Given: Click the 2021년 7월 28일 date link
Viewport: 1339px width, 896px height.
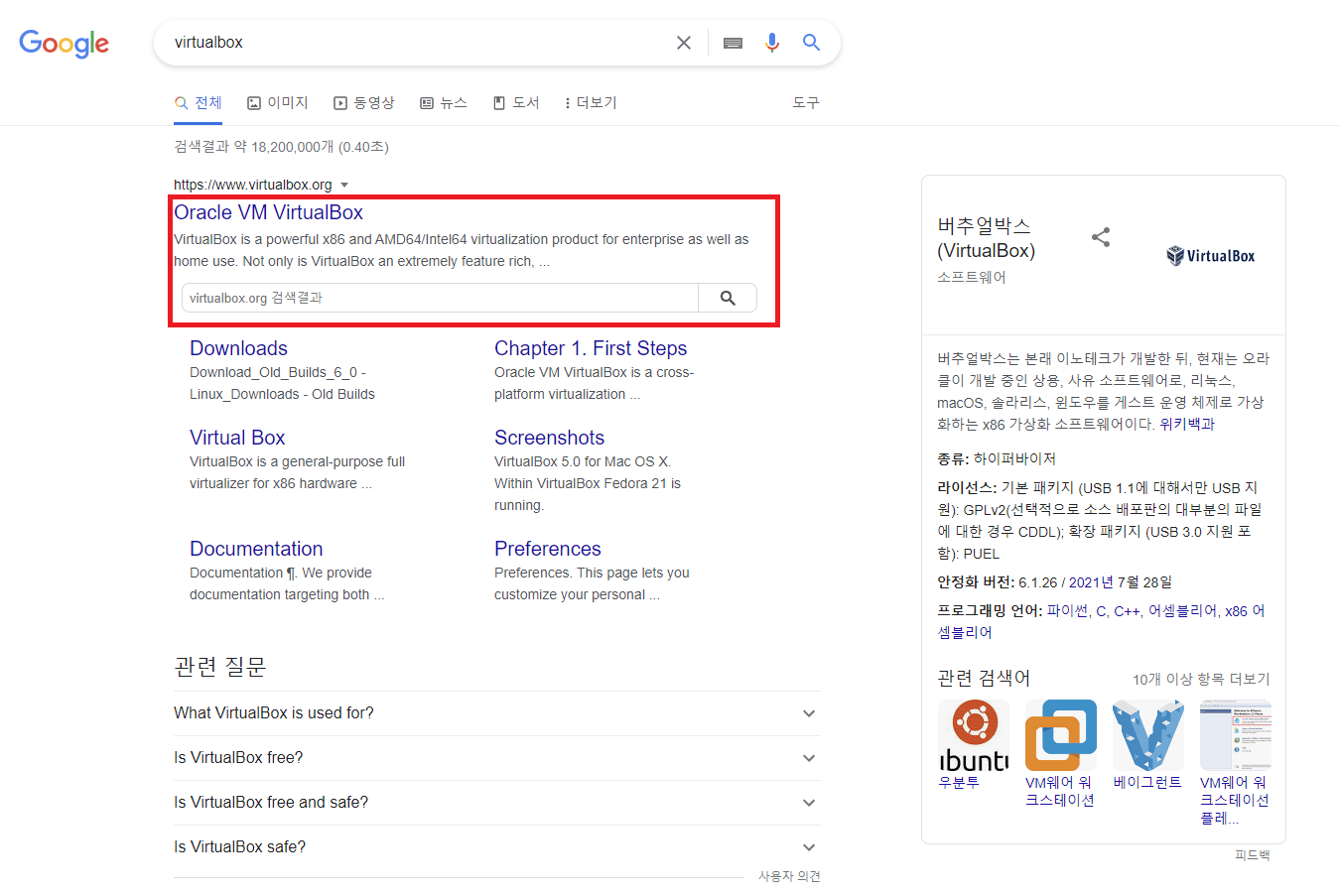Looking at the screenshot, I should pos(1121,582).
